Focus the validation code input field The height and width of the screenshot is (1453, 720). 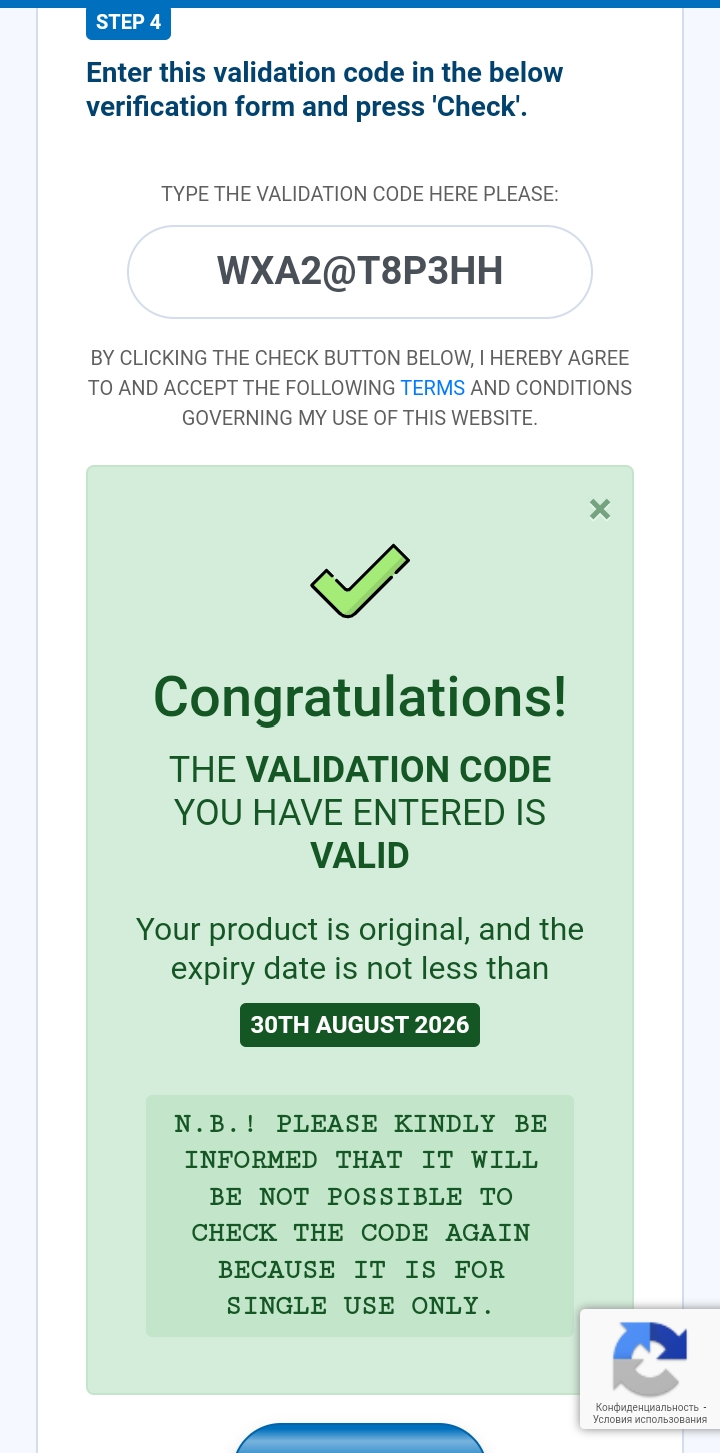tap(360, 272)
